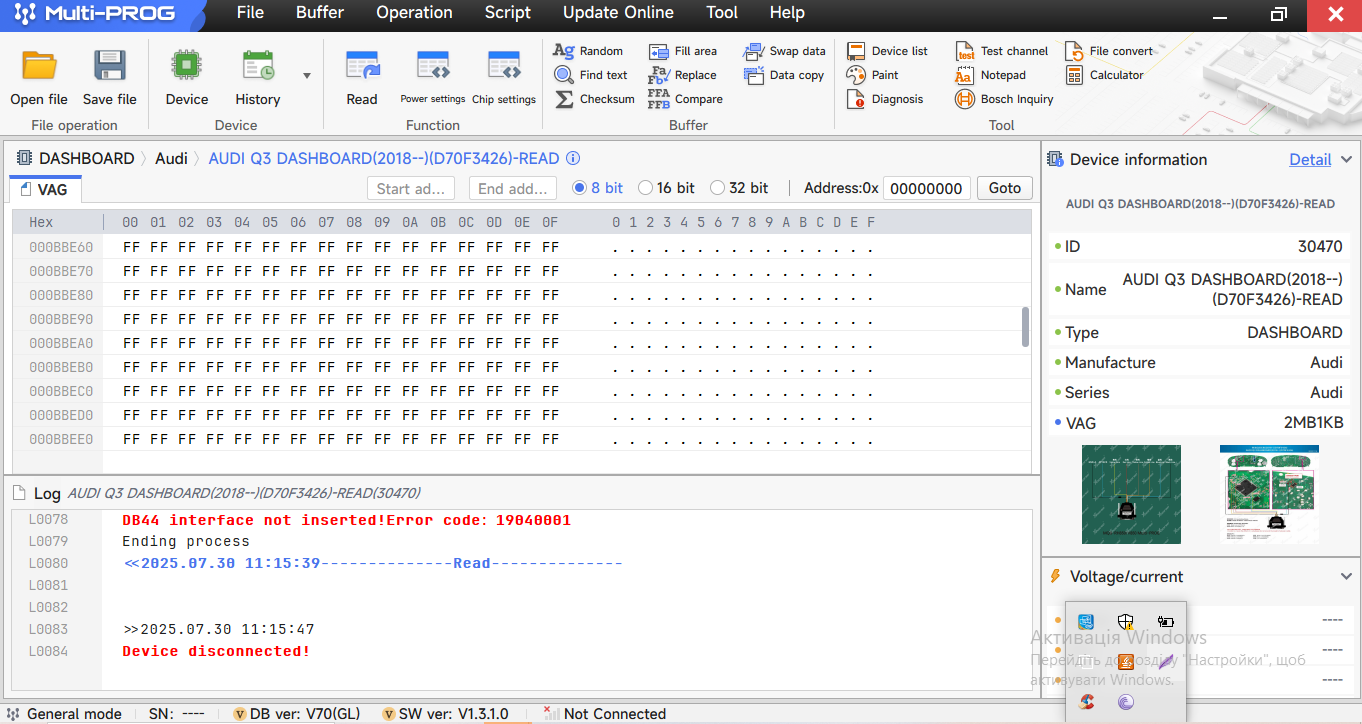
Task: Open the Buffer menu
Action: [320, 13]
